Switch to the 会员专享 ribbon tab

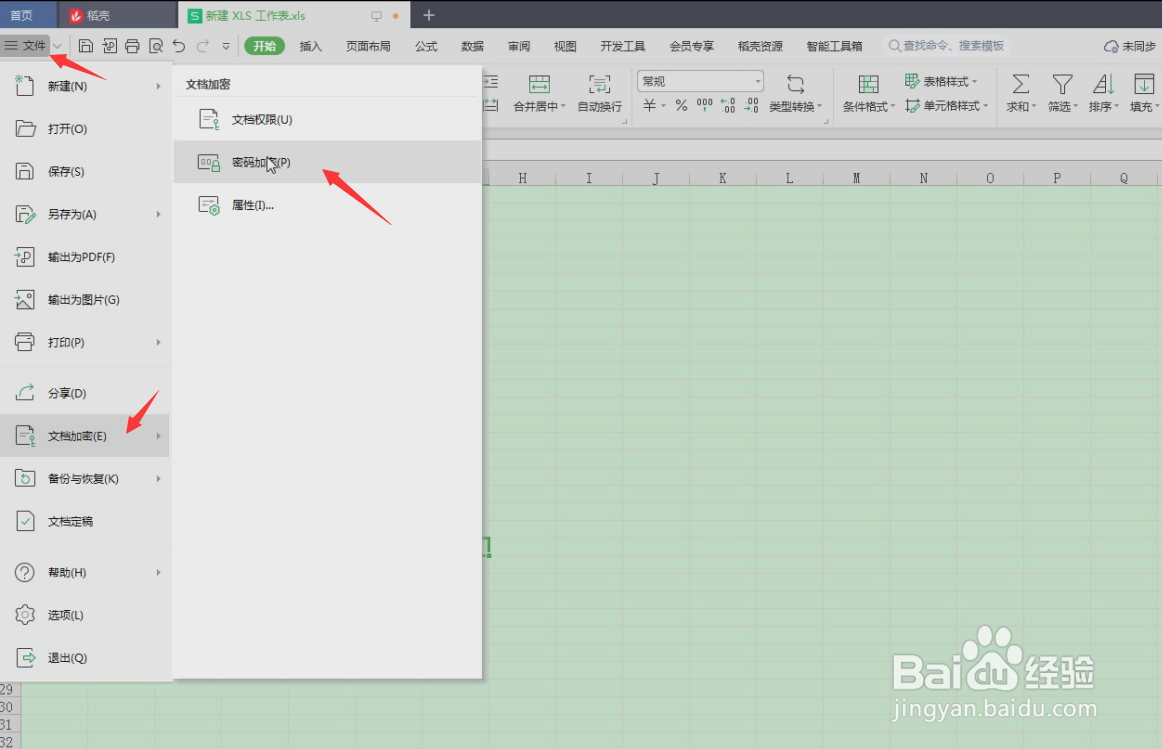point(691,46)
